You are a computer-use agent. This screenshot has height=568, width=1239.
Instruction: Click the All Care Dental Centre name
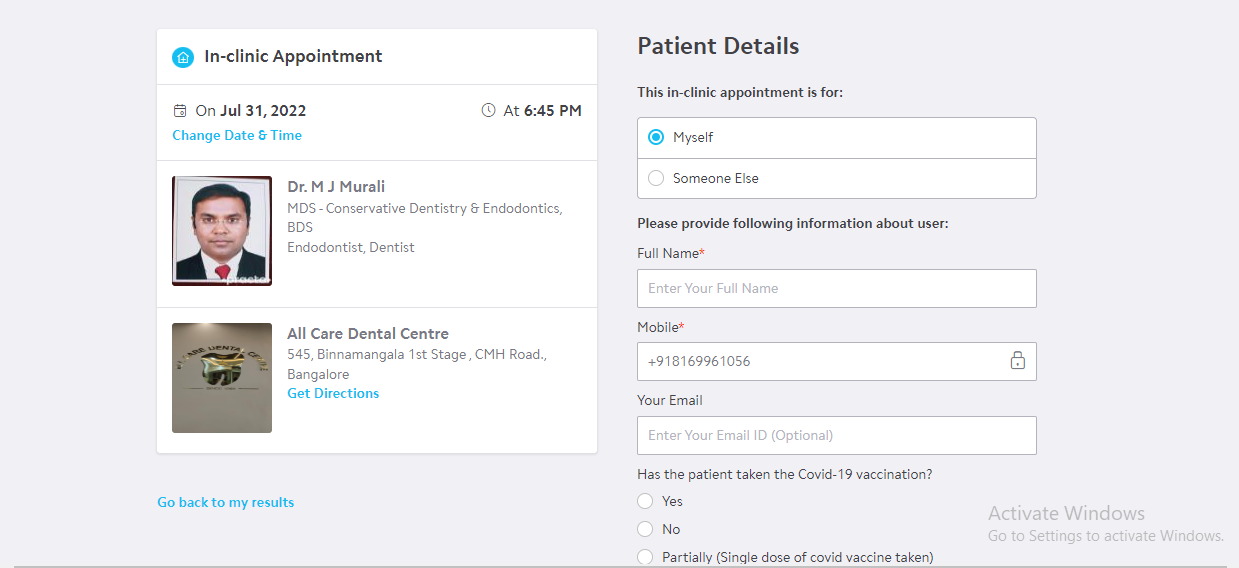(368, 334)
